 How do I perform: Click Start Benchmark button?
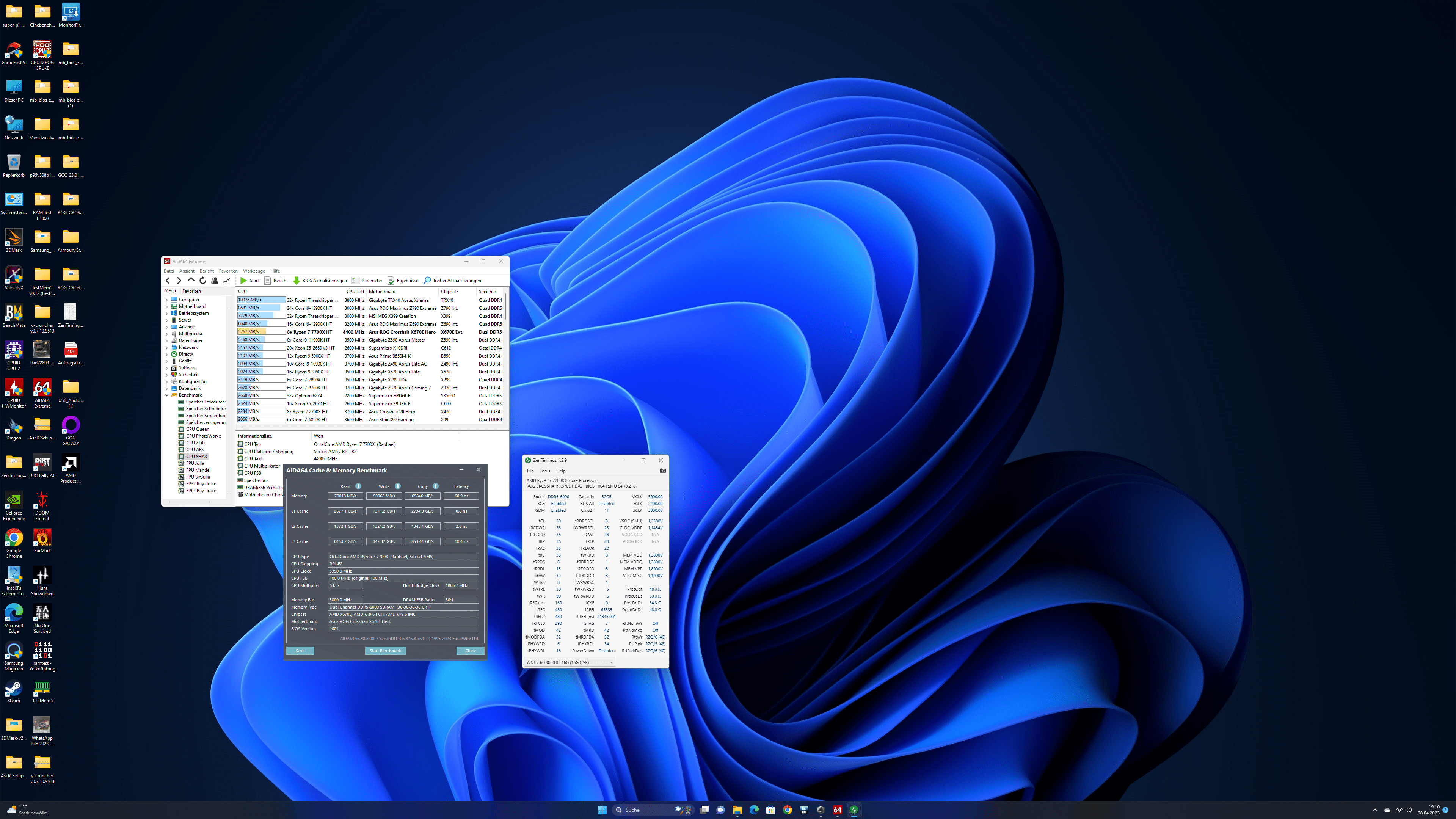pyautogui.click(x=386, y=651)
